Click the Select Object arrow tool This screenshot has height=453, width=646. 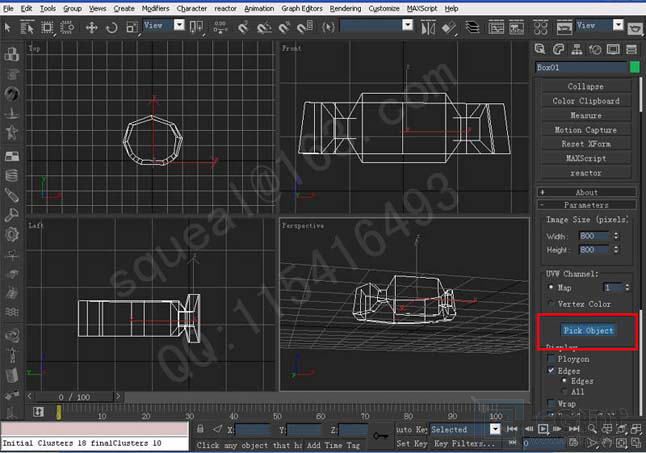(x=8, y=27)
